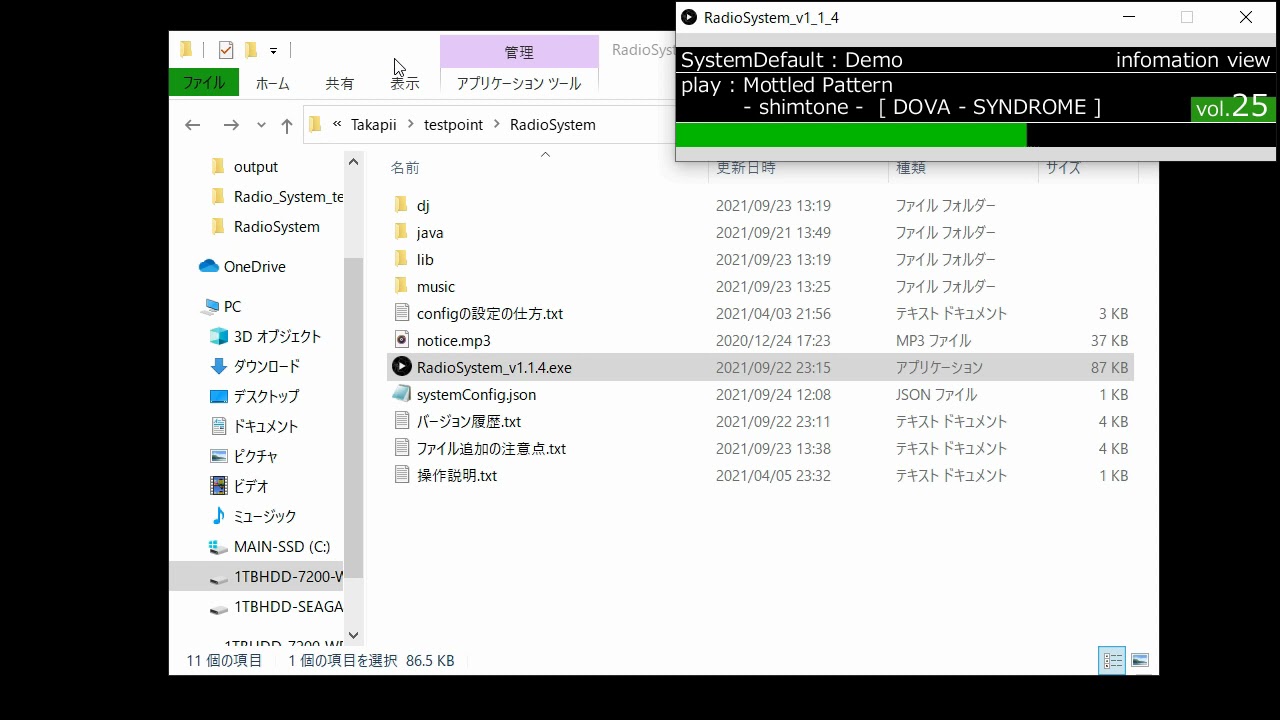This screenshot has width=1280, height=720.
Task: Open the アプリケーション ツール tab
Action: [519, 83]
